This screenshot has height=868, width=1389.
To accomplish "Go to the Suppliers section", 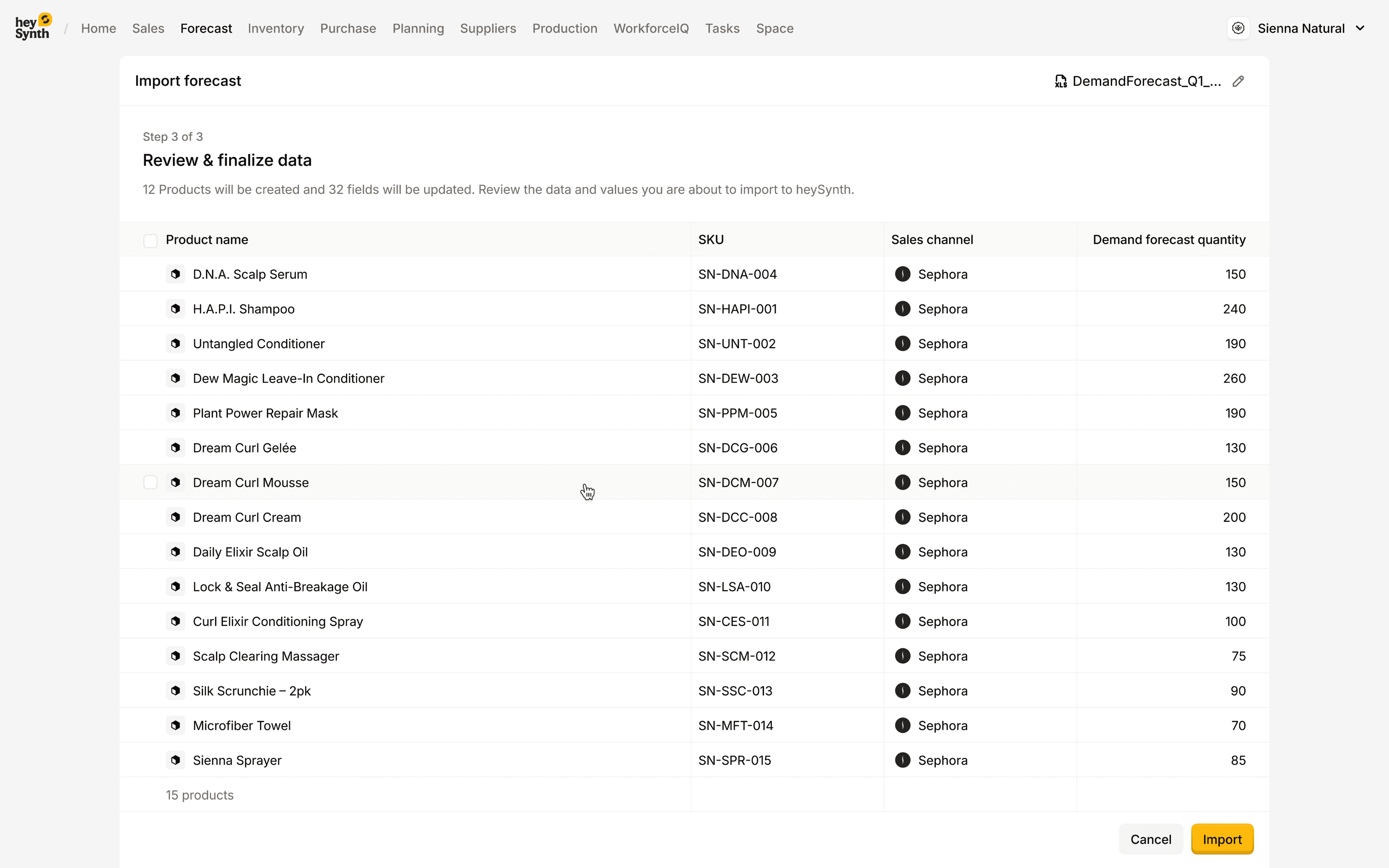I will (488, 28).
